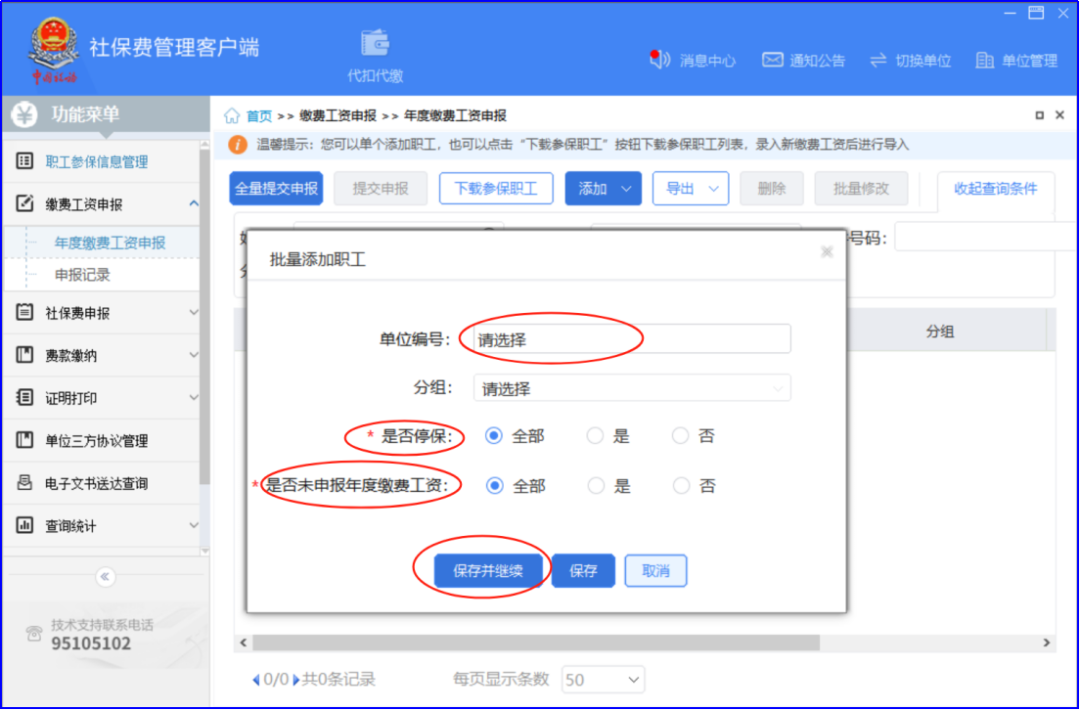Open the 添加 dropdown button
The height and width of the screenshot is (710, 1080).
tap(603, 189)
